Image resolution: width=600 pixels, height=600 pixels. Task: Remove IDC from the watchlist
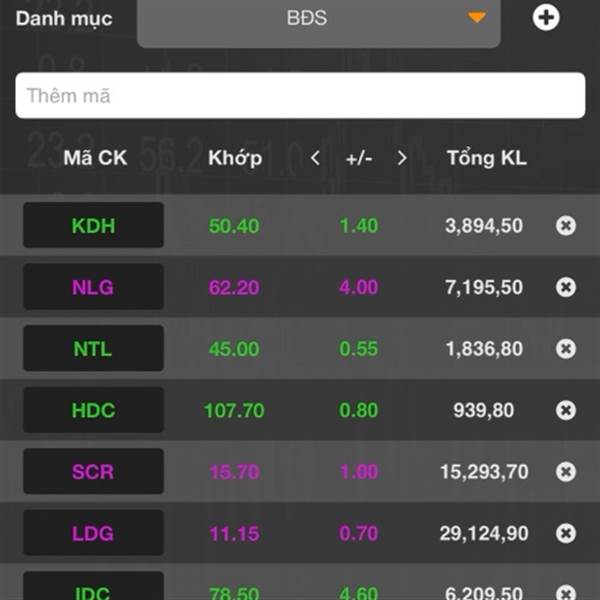(x=566, y=592)
